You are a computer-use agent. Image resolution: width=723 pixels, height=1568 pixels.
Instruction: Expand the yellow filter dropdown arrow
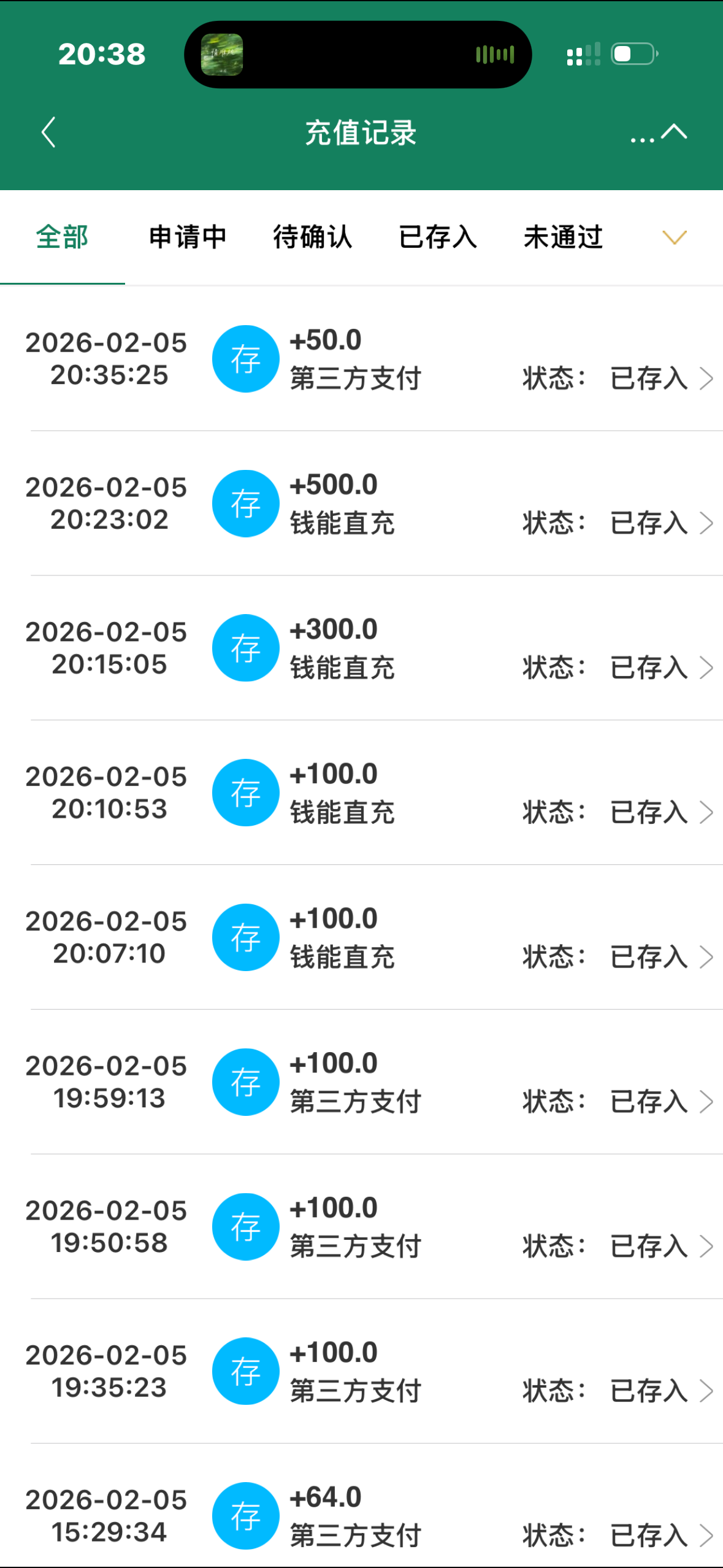tap(675, 237)
